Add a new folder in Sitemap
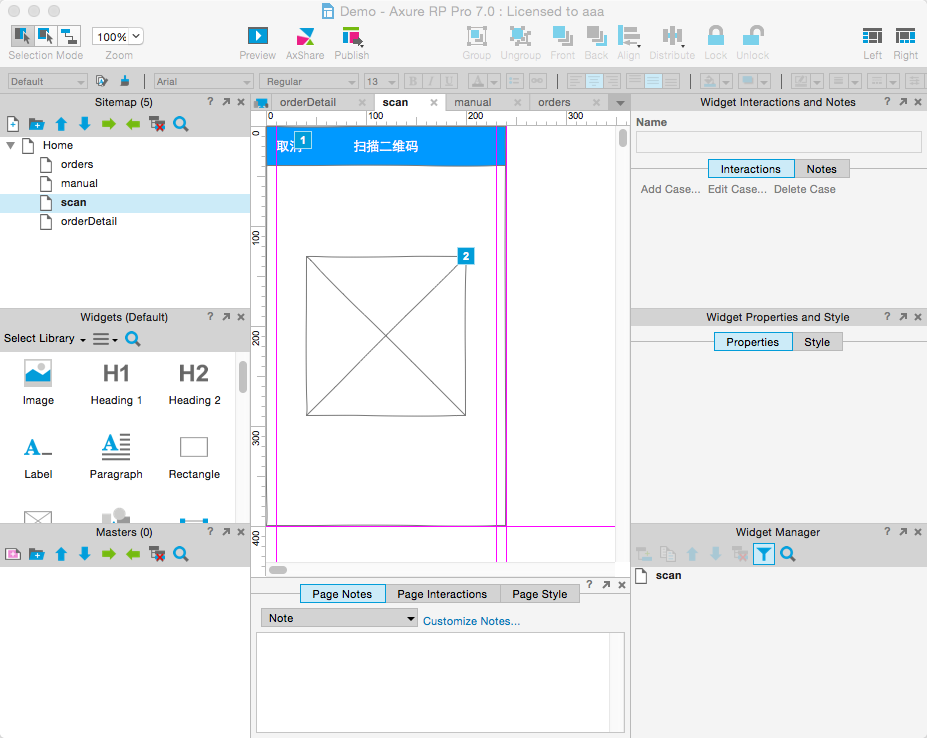927x738 pixels. [37, 124]
